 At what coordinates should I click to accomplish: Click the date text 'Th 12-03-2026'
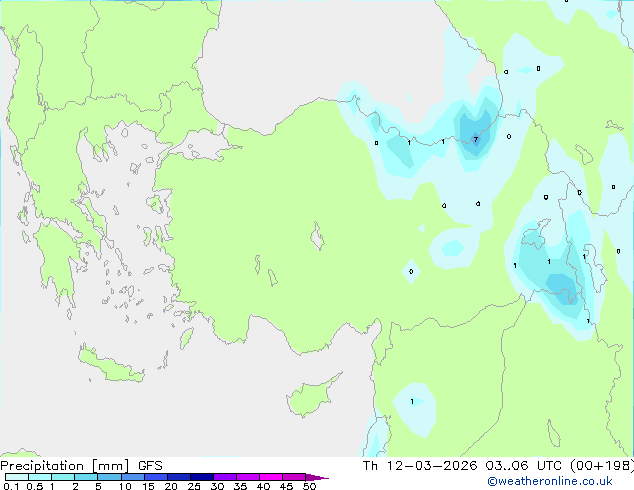pos(420,466)
